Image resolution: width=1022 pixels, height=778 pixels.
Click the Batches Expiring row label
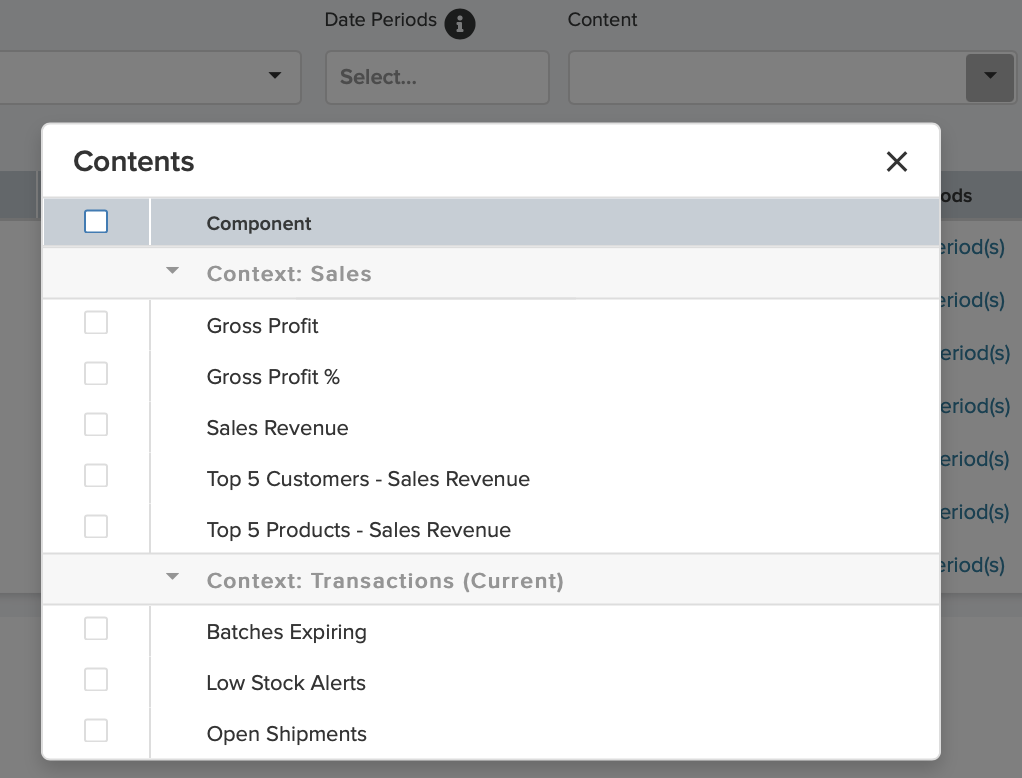tap(286, 632)
